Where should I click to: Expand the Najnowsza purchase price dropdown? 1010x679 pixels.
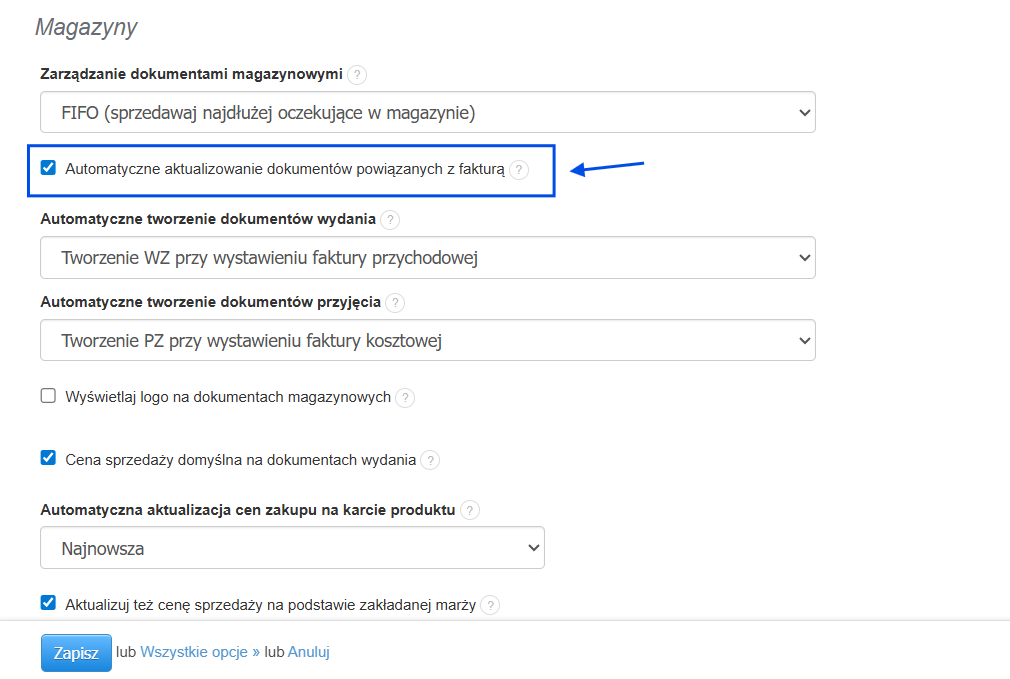click(x=292, y=547)
